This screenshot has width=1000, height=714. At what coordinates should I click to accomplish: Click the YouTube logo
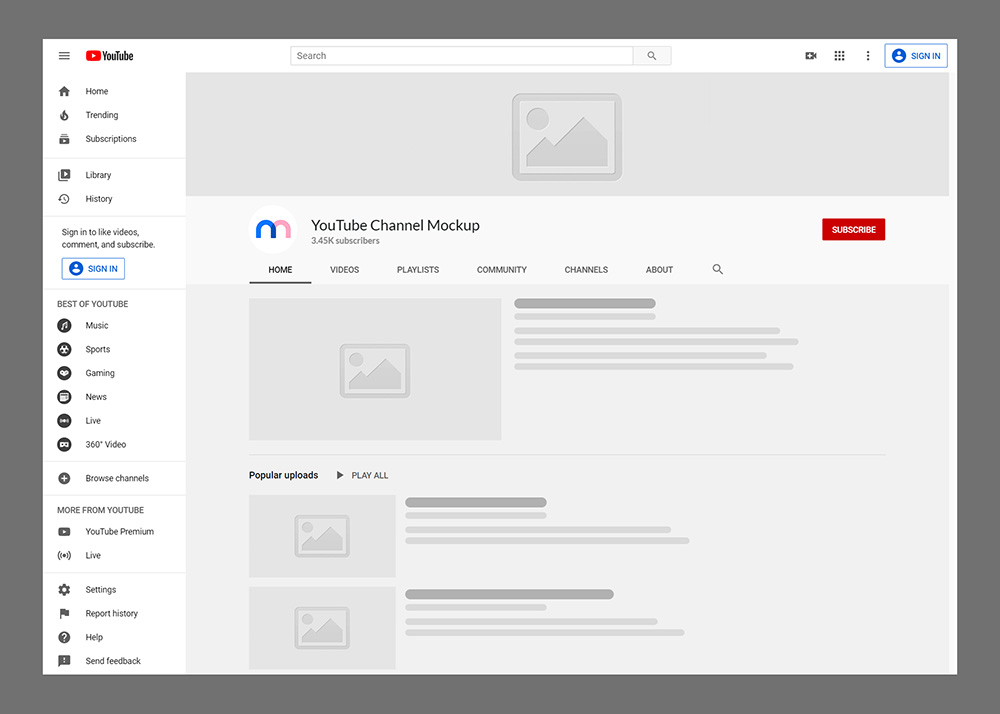[110, 56]
